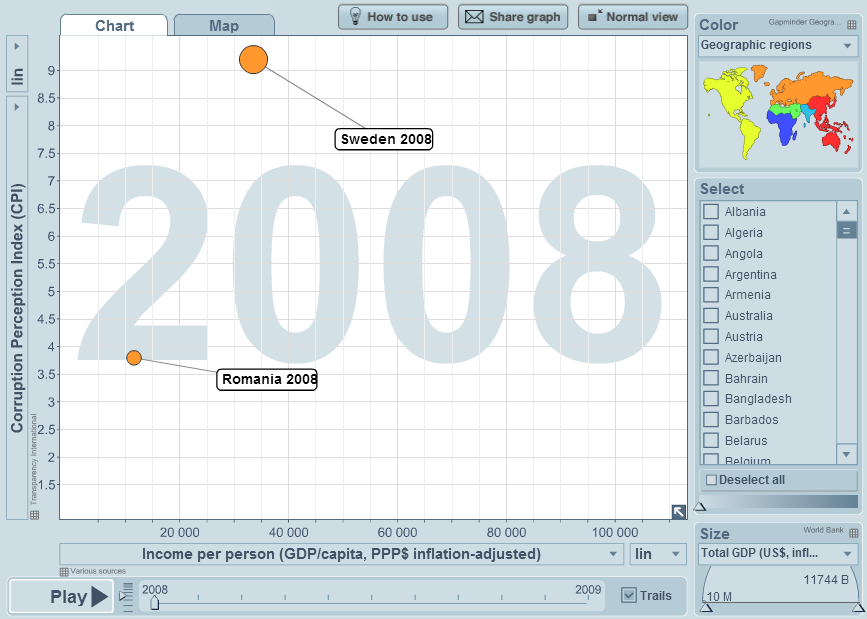Open the Color data source grid icon
The width and height of the screenshot is (867, 619).
click(x=851, y=25)
